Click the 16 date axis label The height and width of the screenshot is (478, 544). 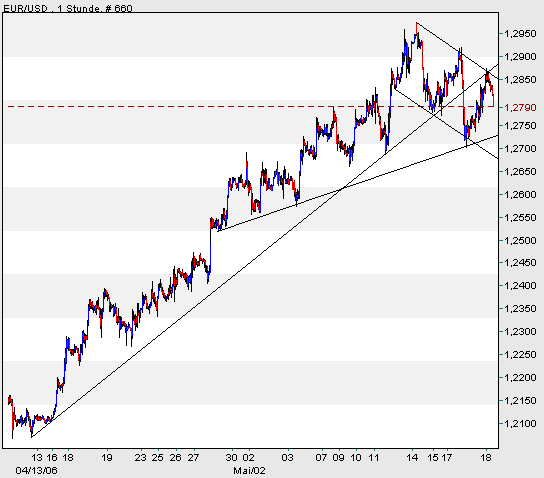[x=52, y=458]
